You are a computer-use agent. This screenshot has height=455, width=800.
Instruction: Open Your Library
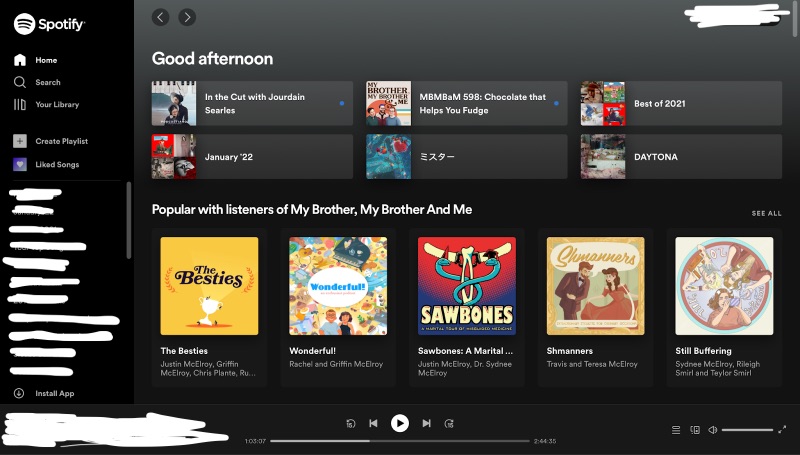pyautogui.click(x=46, y=105)
